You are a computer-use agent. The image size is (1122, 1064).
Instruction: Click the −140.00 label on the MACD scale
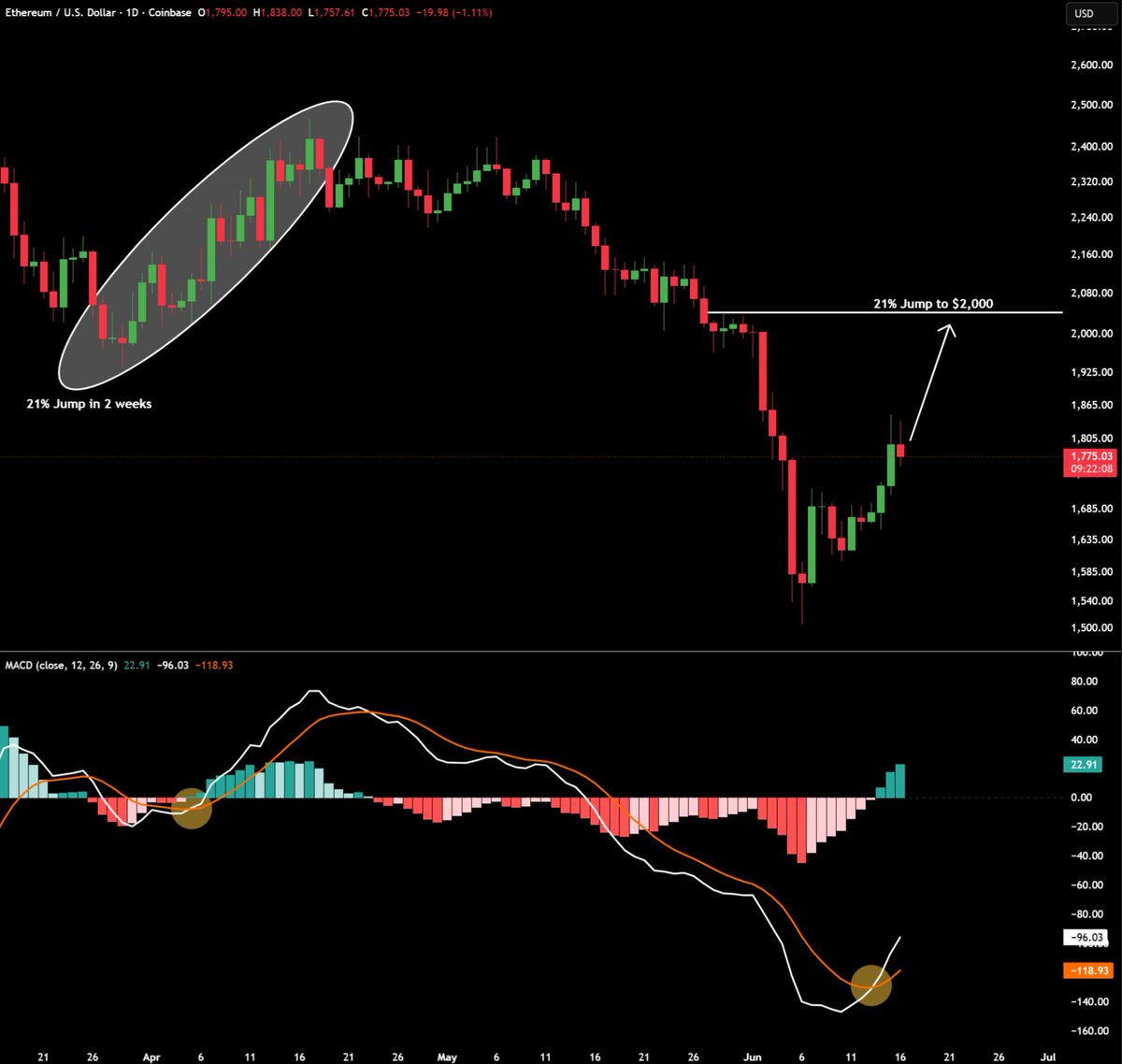[x=1089, y=1002]
